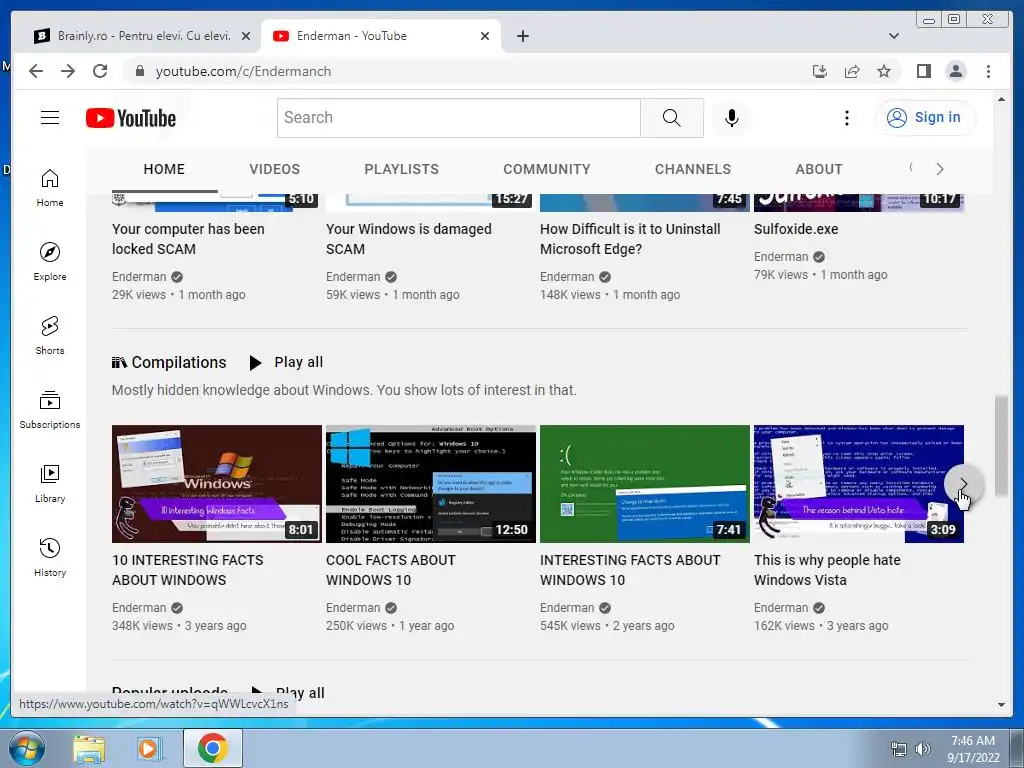Image resolution: width=1024 pixels, height=768 pixels.
Task: Click the search magnifier button
Action: pyautogui.click(x=671, y=118)
